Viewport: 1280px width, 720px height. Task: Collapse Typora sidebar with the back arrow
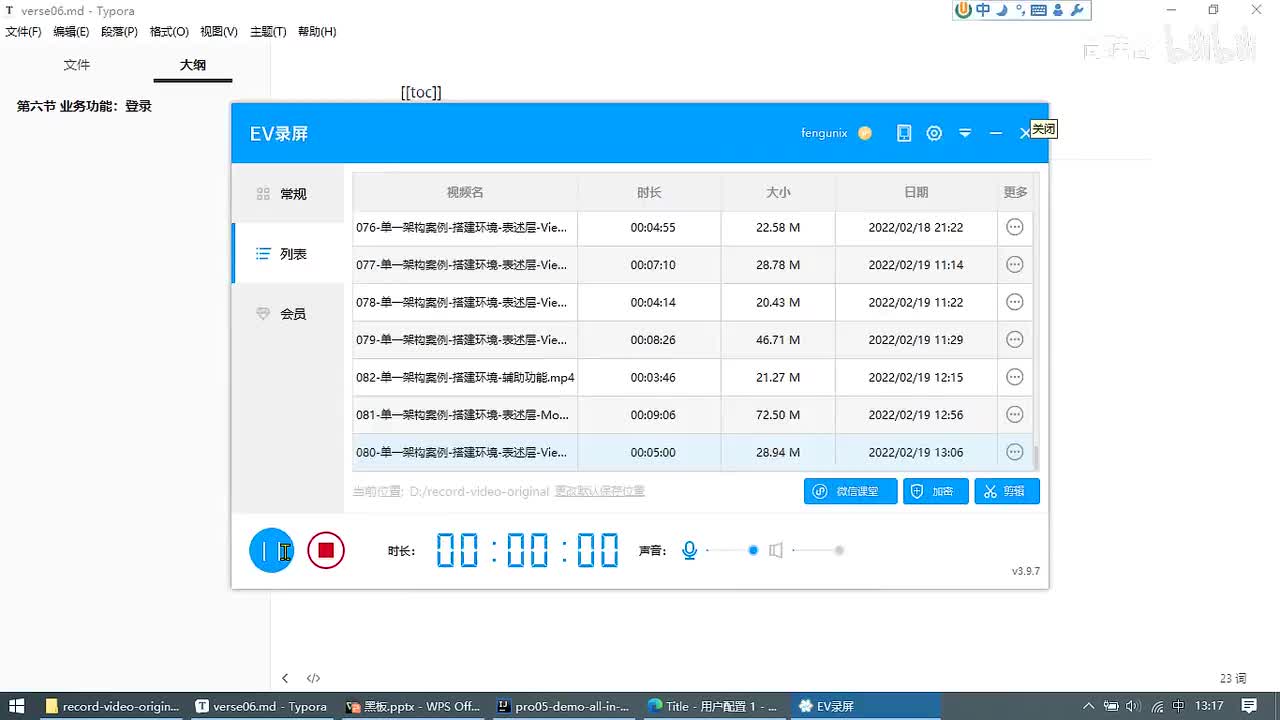click(x=285, y=678)
